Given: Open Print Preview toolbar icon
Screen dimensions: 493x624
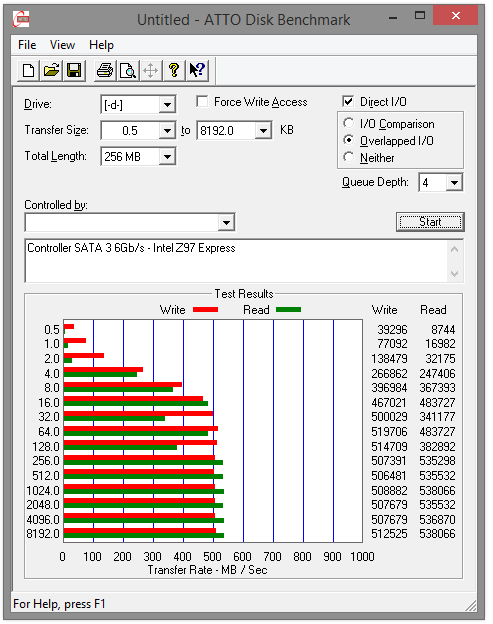Looking at the screenshot, I should click(x=128, y=71).
